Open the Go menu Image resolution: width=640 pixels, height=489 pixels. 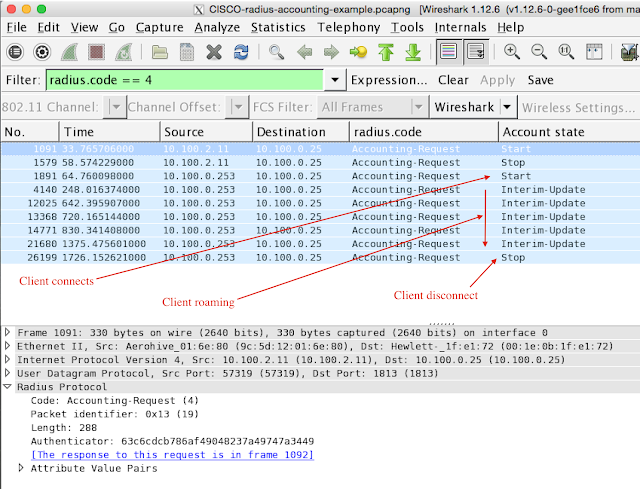point(117,27)
